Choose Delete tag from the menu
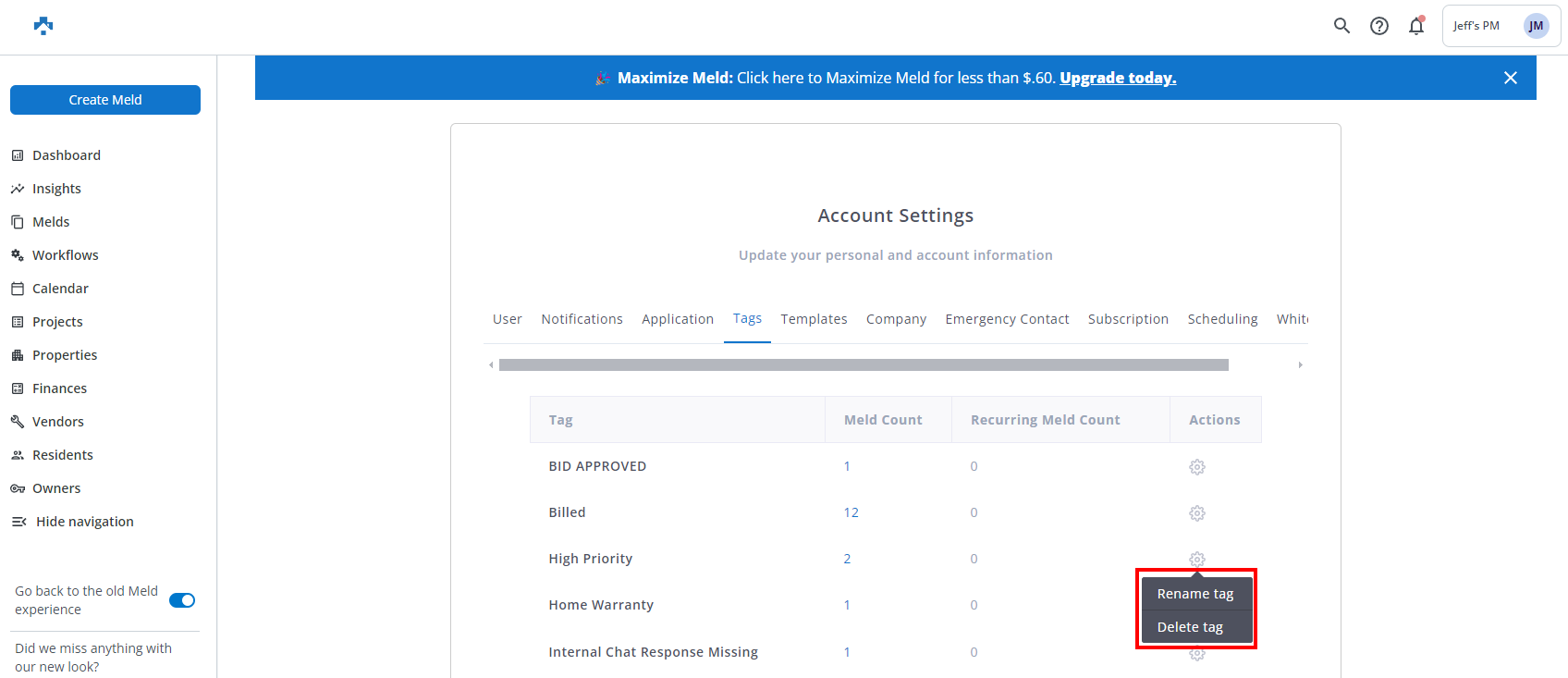Image resolution: width=1568 pixels, height=678 pixels. click(1190, 627)
